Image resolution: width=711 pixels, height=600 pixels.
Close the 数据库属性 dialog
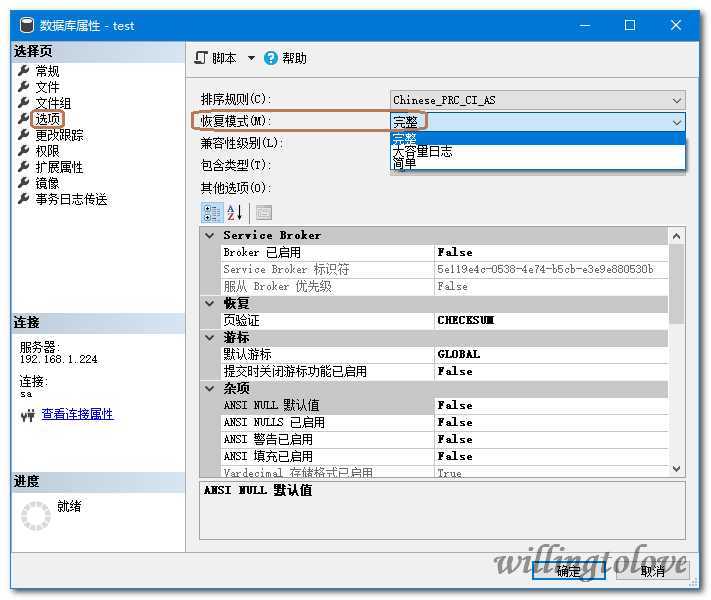point(676,25)
